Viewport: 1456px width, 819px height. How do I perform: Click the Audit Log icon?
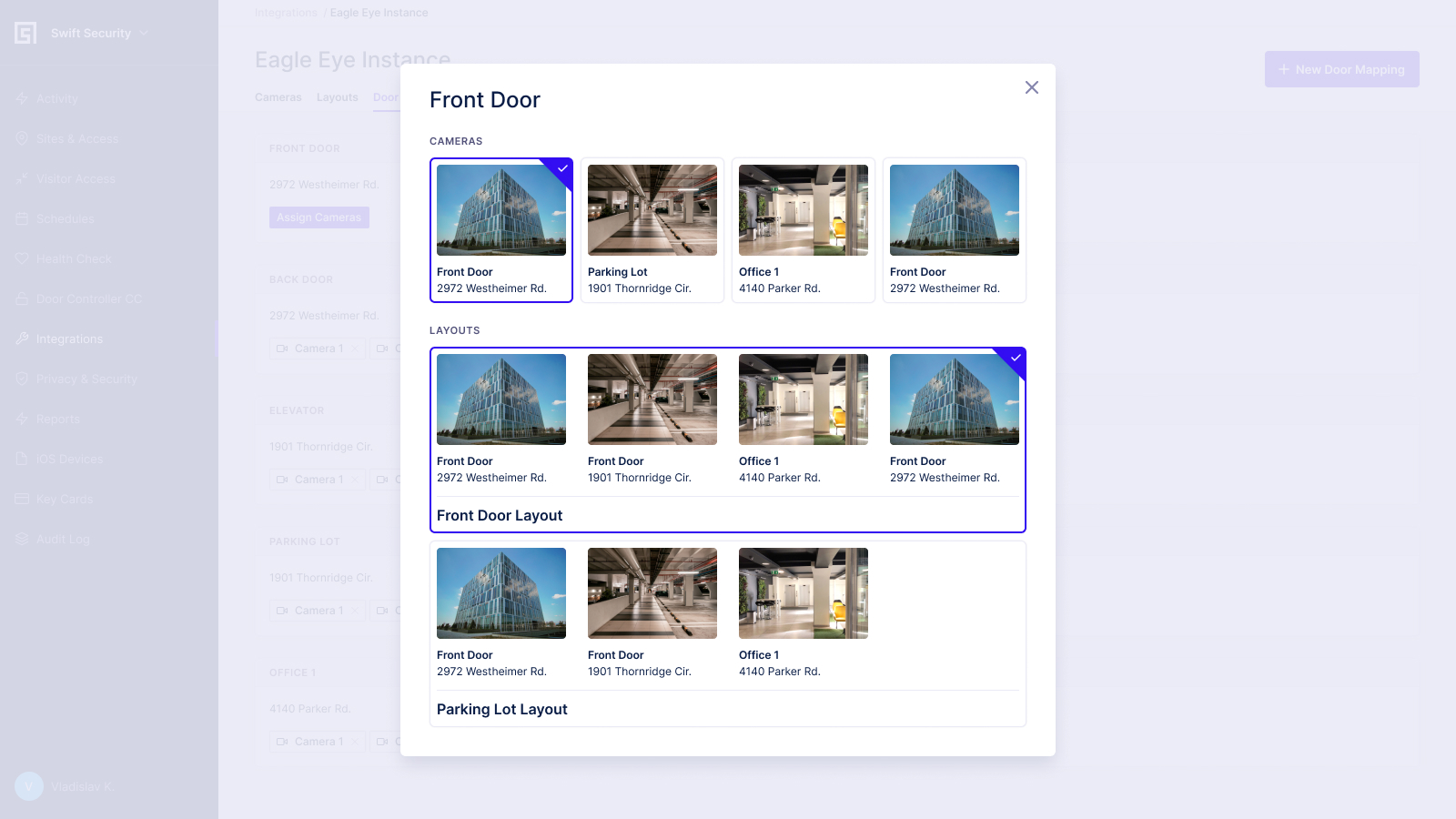click(x=23, y=539)
